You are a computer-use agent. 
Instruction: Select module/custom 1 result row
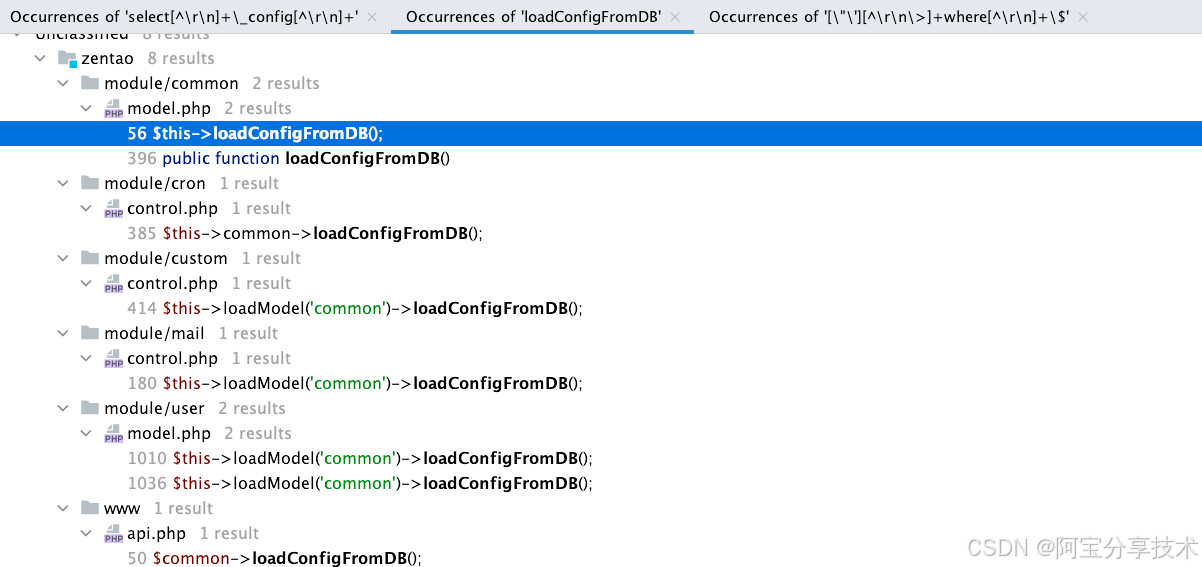coord(601,259)
